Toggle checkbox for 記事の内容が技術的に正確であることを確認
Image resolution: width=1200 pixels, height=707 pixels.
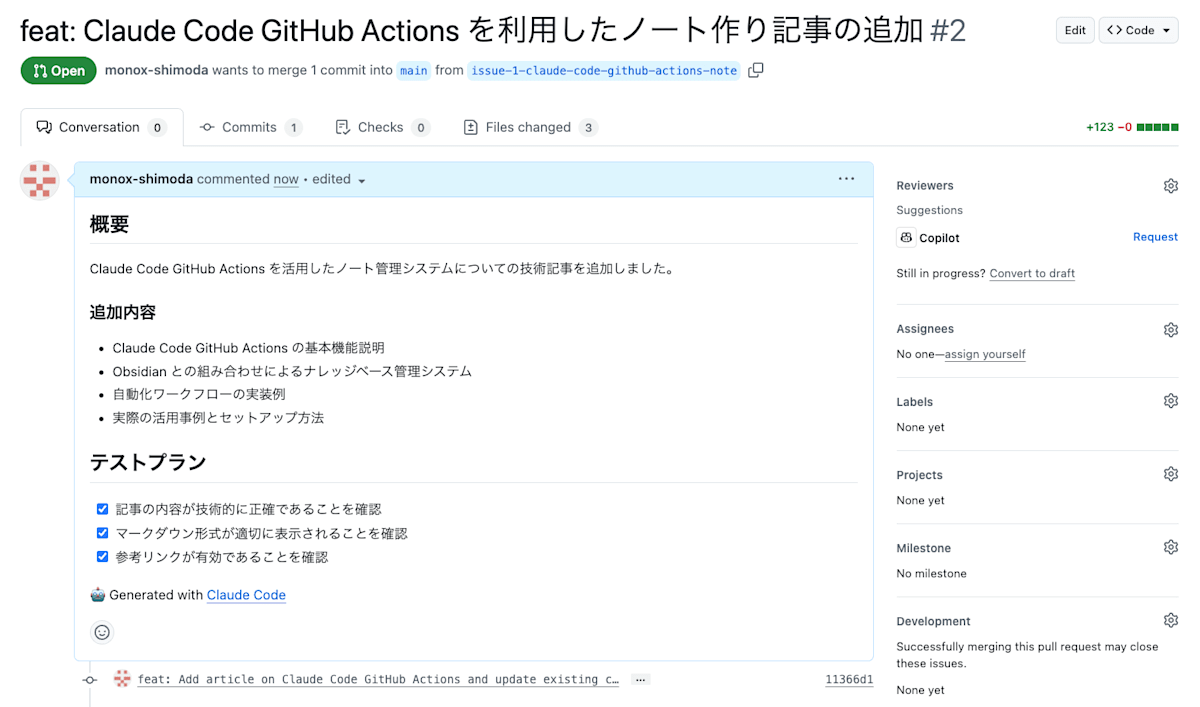(102, 509)
